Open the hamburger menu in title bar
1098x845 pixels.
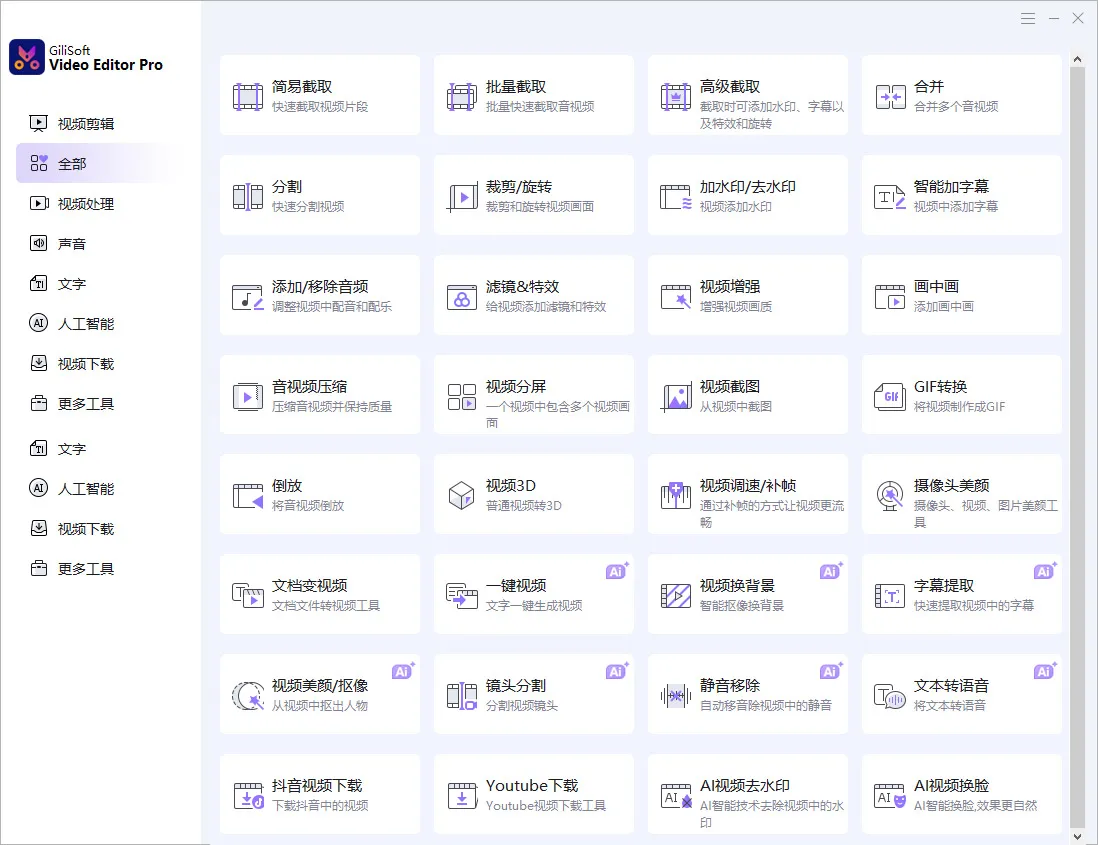pos(1028,19)
